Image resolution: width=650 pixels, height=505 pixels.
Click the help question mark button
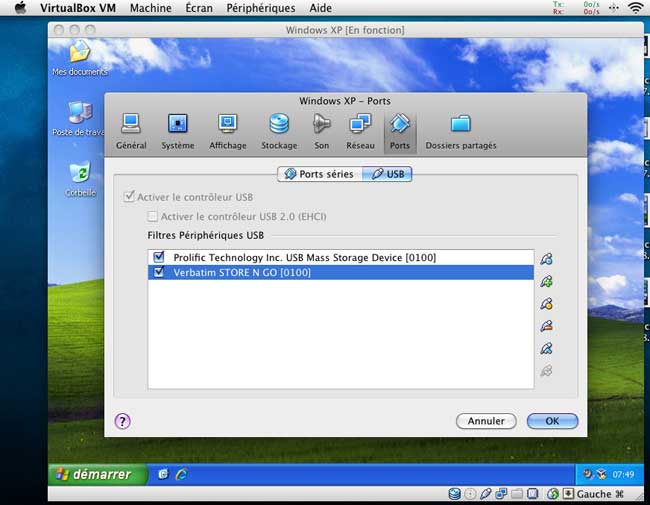click(x=123, y=421)
